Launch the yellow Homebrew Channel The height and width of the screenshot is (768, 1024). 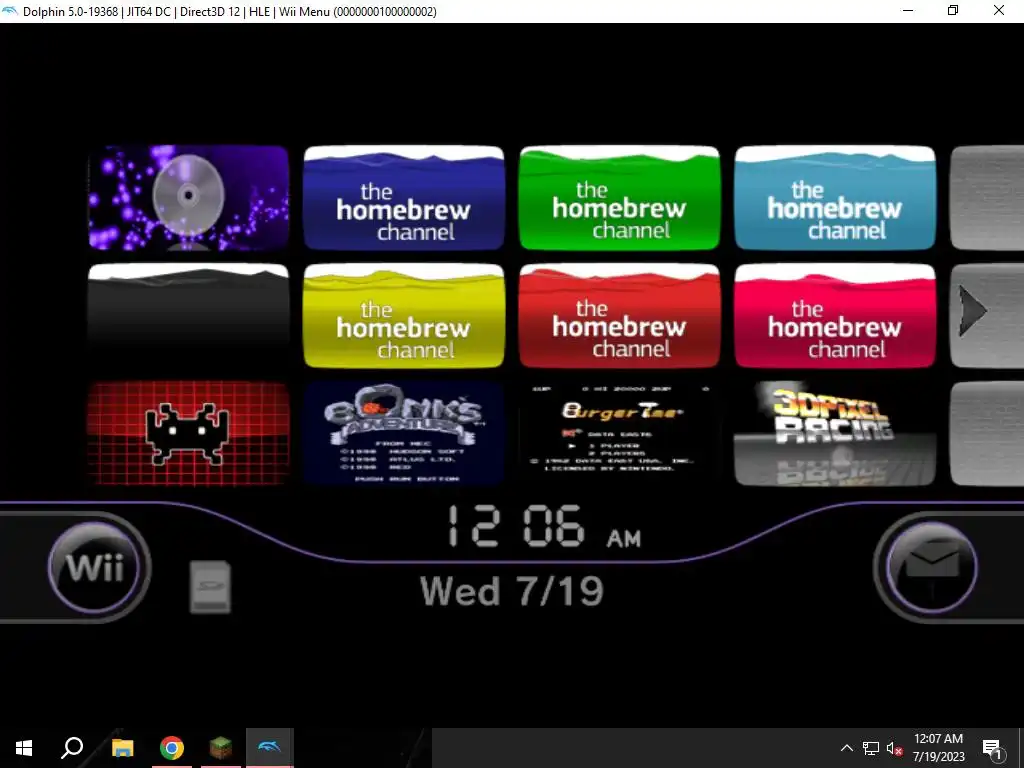pyautogui.click(x=404, y=316)
